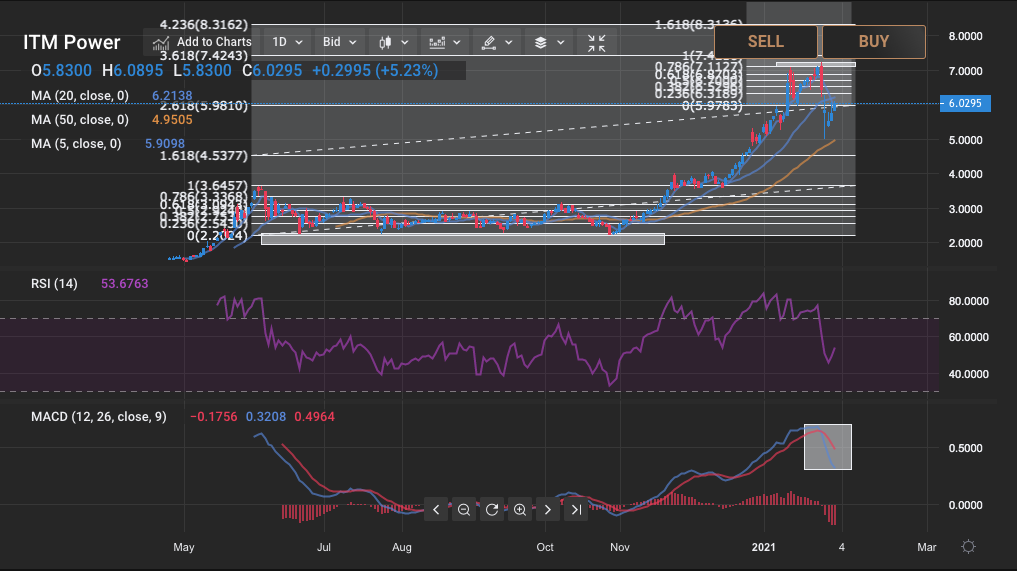1017x571 pixels.
Task: Click the RSI (14) indicator label
Action: pos(54,284)
